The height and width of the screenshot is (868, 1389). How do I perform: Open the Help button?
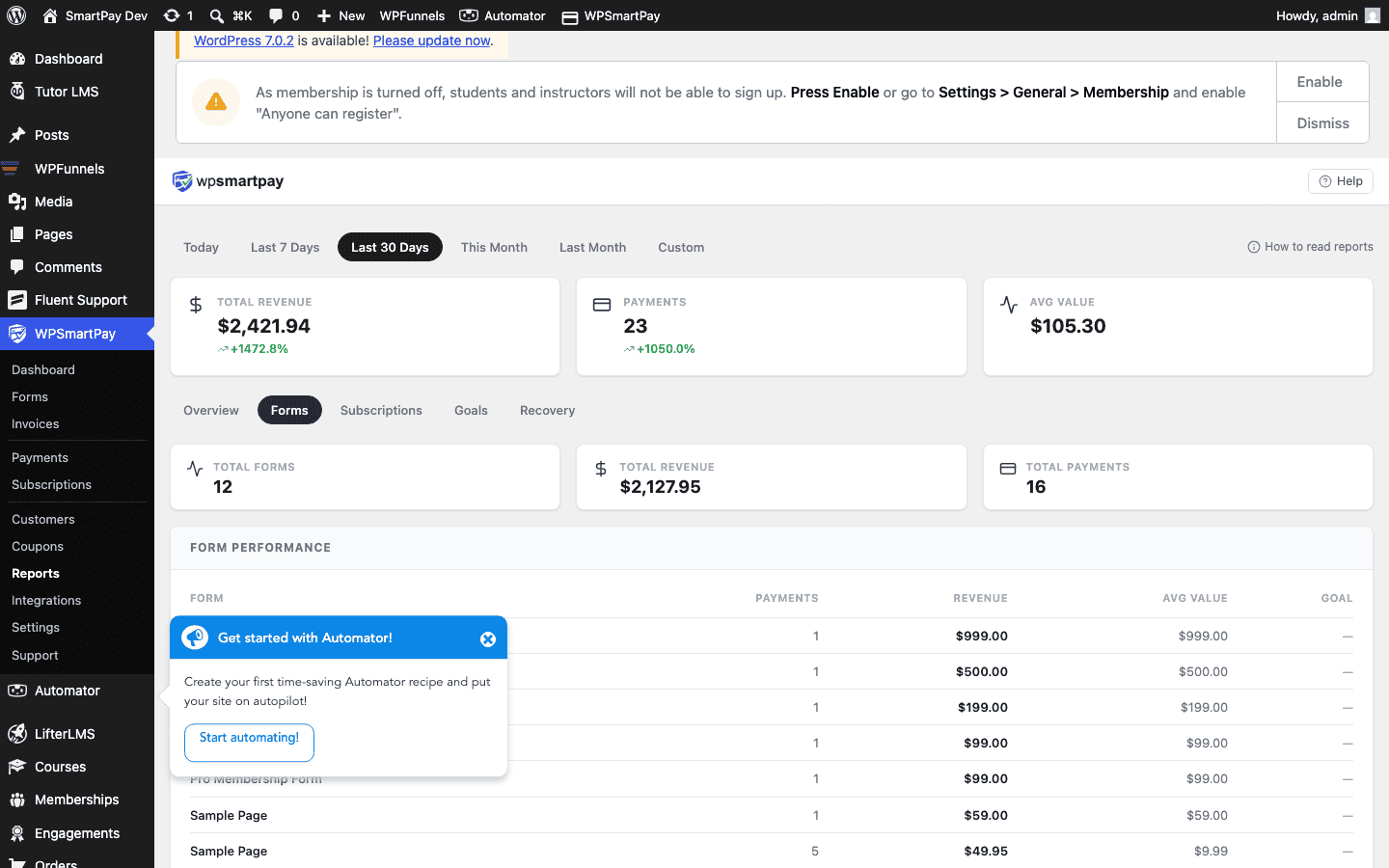pos(1340,181)
